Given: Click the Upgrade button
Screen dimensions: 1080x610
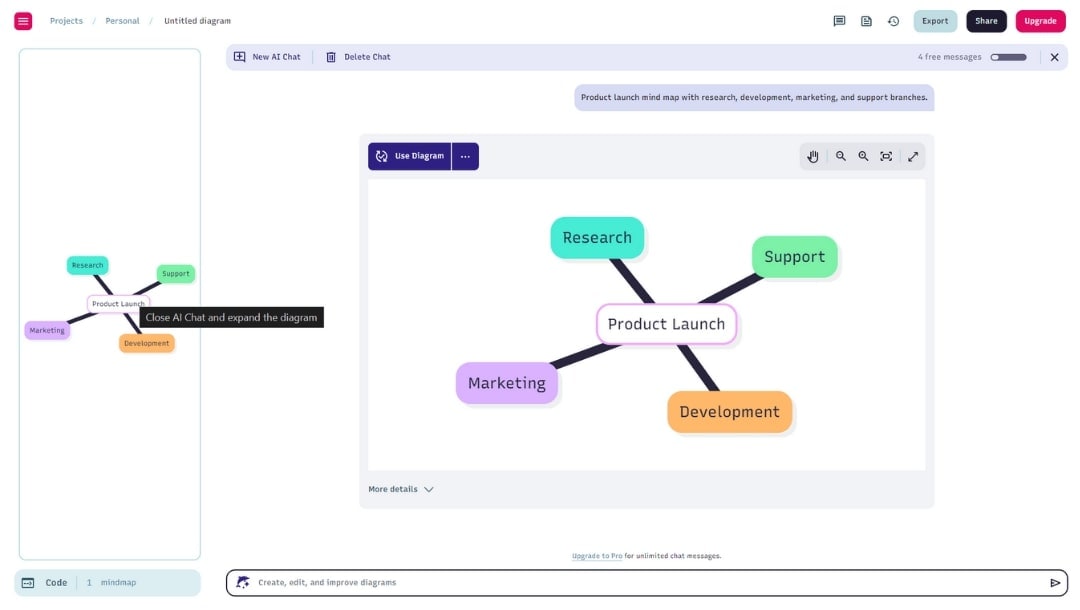Looking at the screenshot, I should click(x=1040, y=21).
